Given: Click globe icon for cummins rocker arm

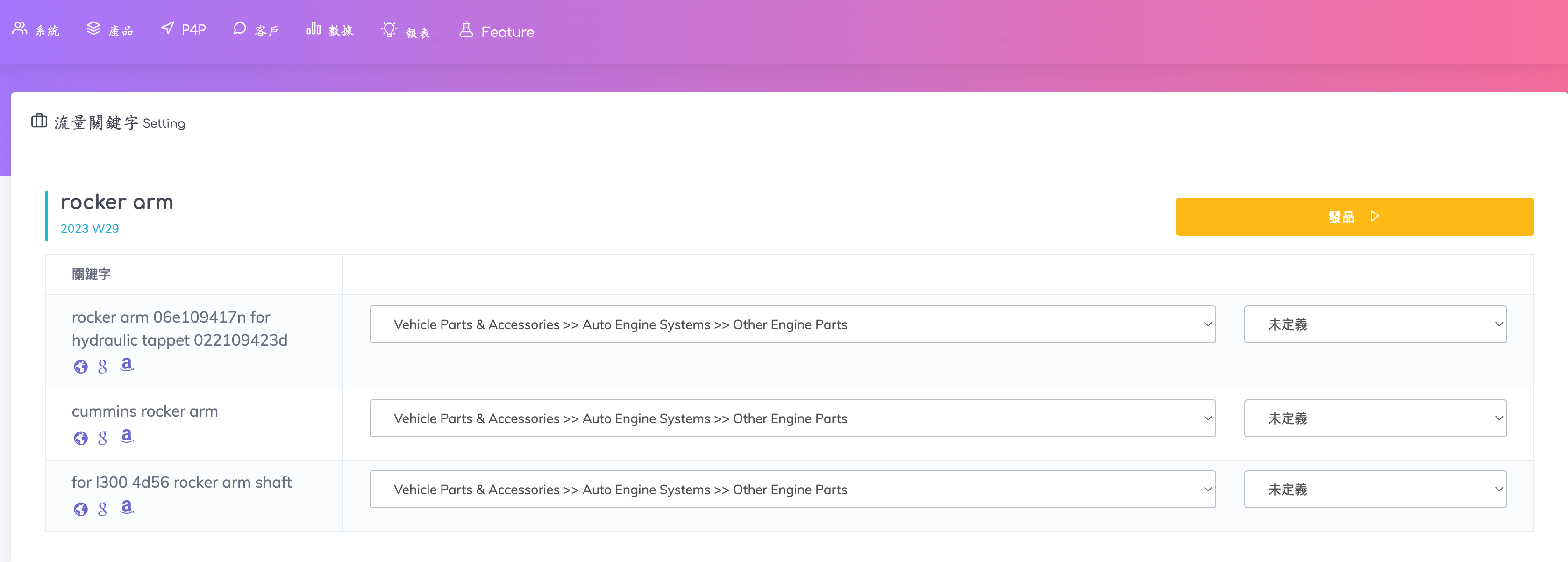Looking at the screenshot, I should [80, 438].
